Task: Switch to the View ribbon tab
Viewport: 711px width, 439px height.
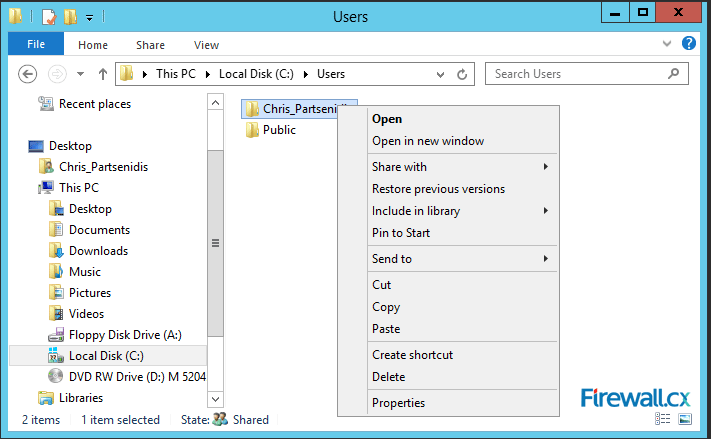Action: (x=206, y=45)
